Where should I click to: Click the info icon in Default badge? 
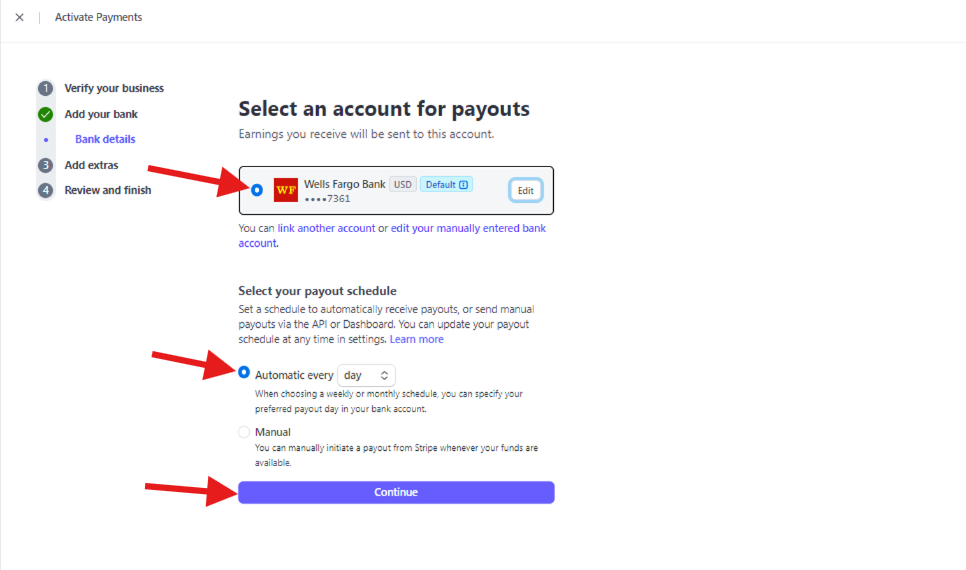pos(464,184)
